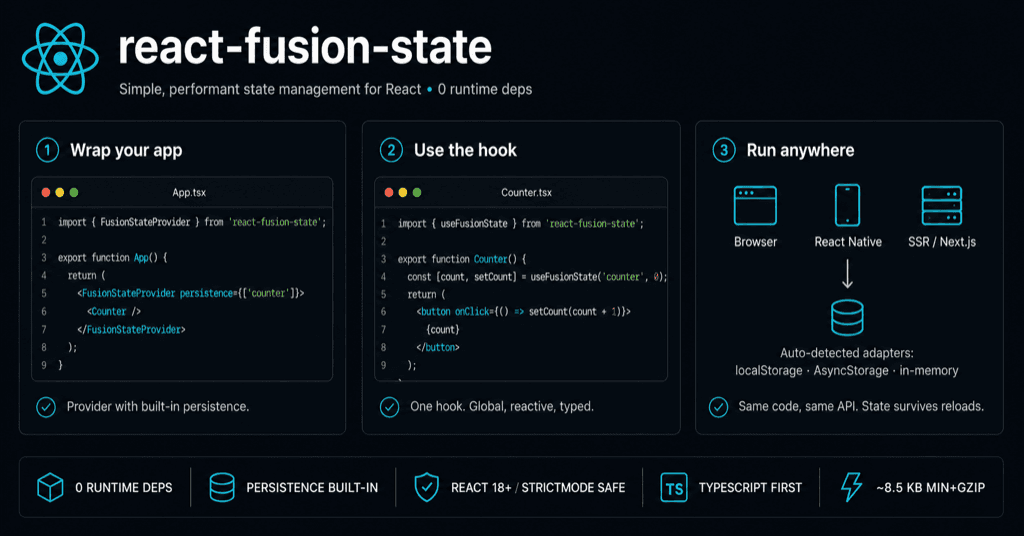Screen dimensions: 1024x536
Task: Click the green dot in Counter.tsx window
Action: 417,193
